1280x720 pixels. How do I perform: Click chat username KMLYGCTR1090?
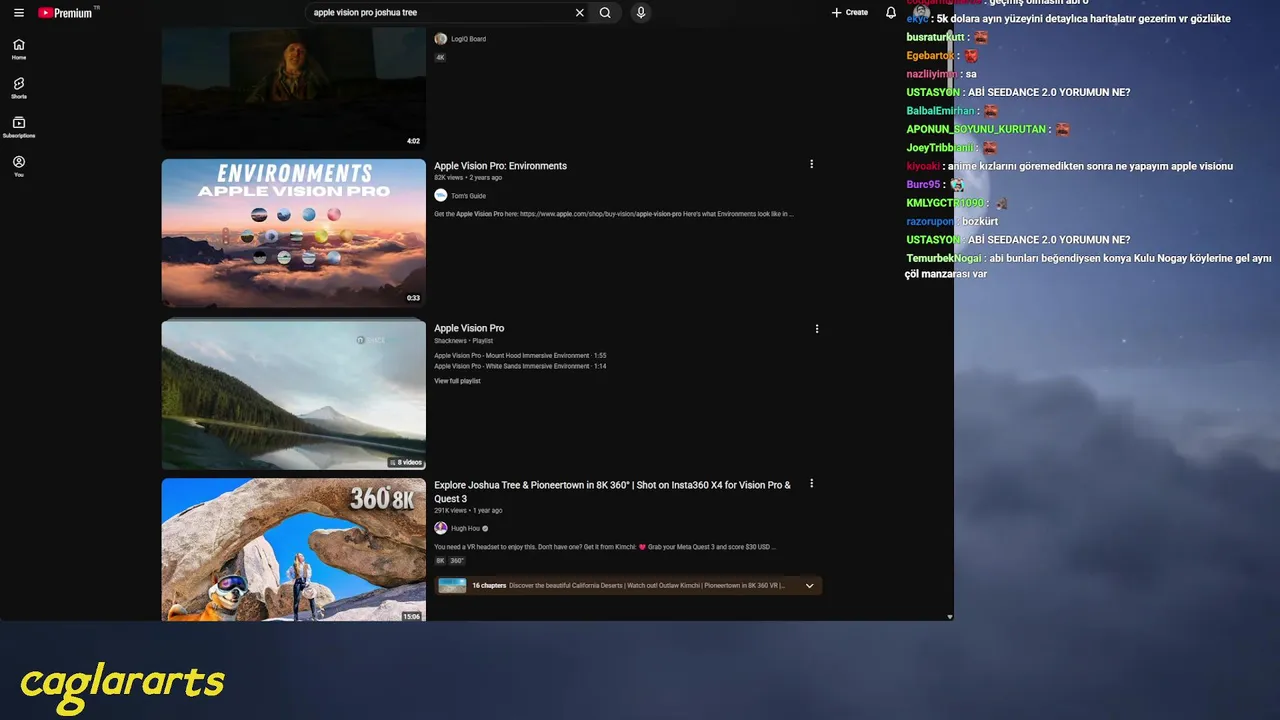[945, 203]
